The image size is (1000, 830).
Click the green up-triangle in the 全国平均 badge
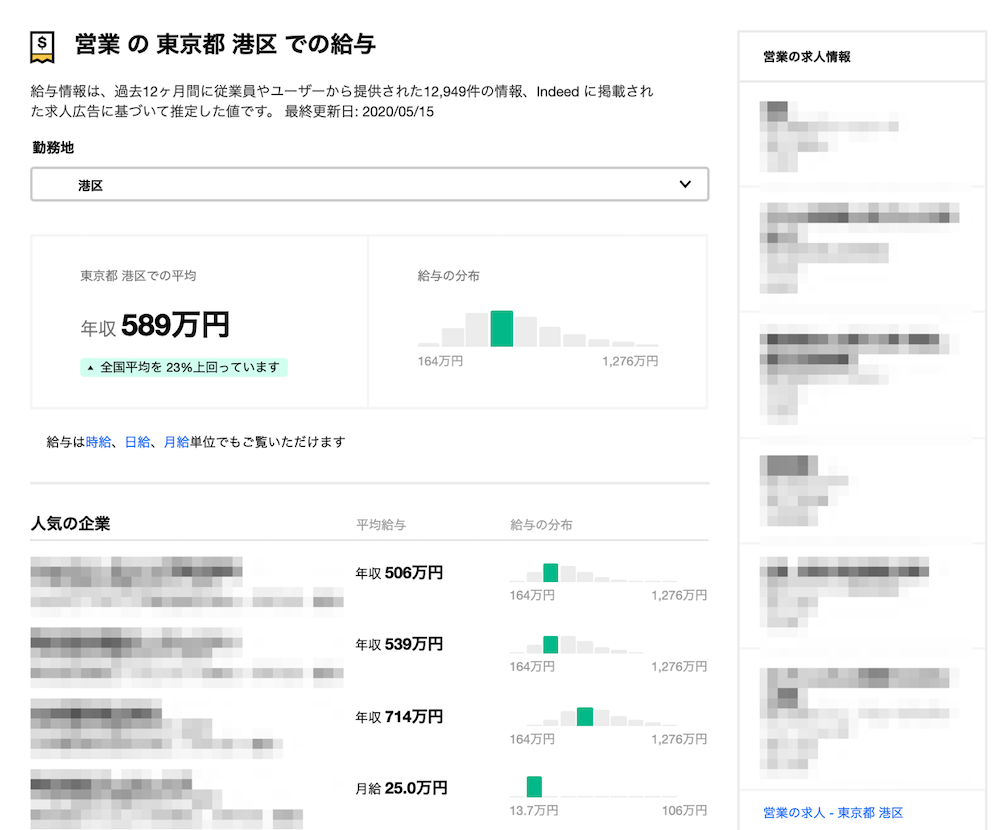point(91,368)
